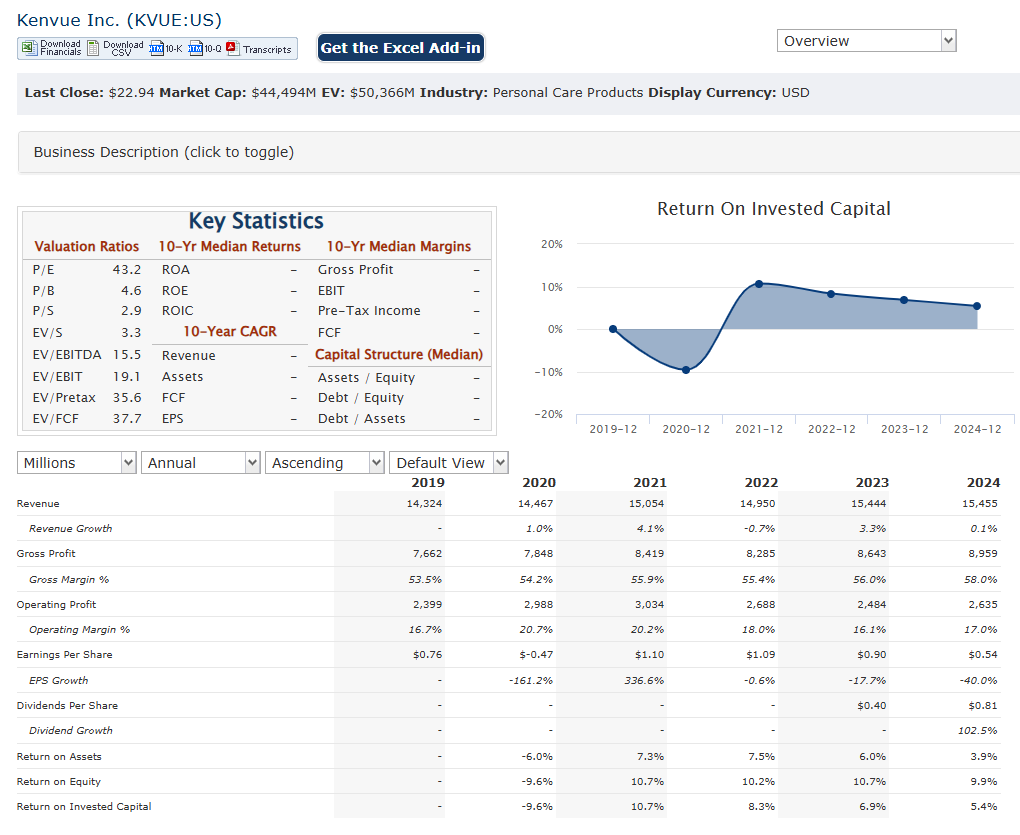This screenshot has width=1020, height=835.
Task: Click the Dividend Growth row label
Action: [x=70, y=730]
